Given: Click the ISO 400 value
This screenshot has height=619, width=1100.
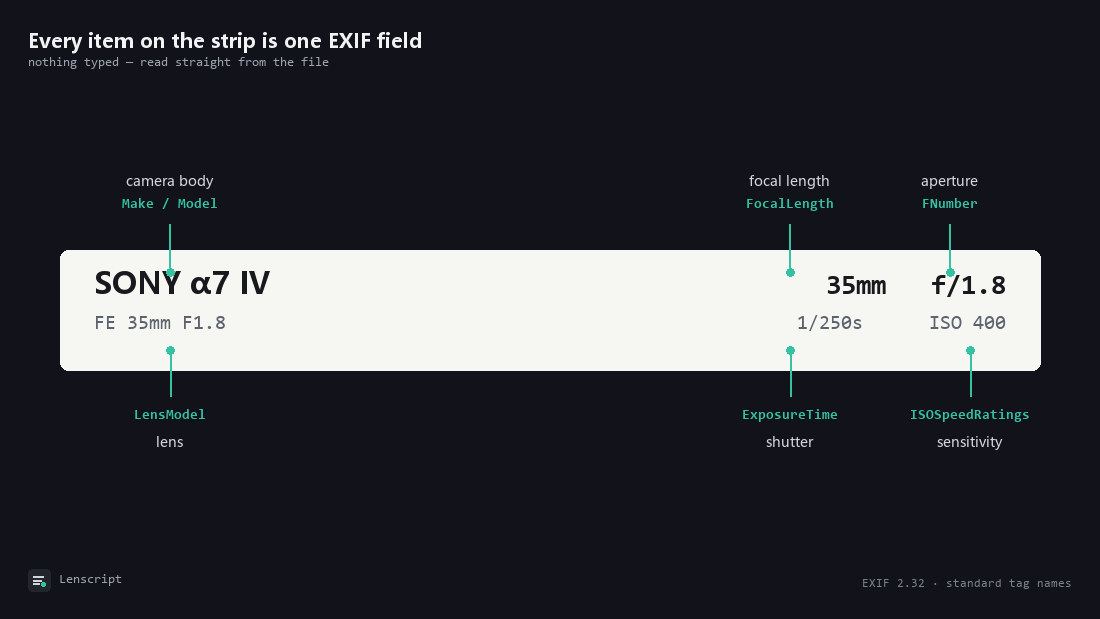Looking at the screenshot, I should (x=967, y=323).
